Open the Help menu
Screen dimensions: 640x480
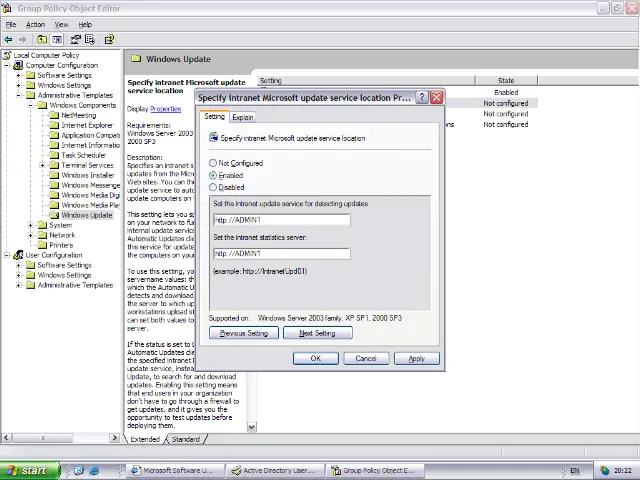point(85,24)
